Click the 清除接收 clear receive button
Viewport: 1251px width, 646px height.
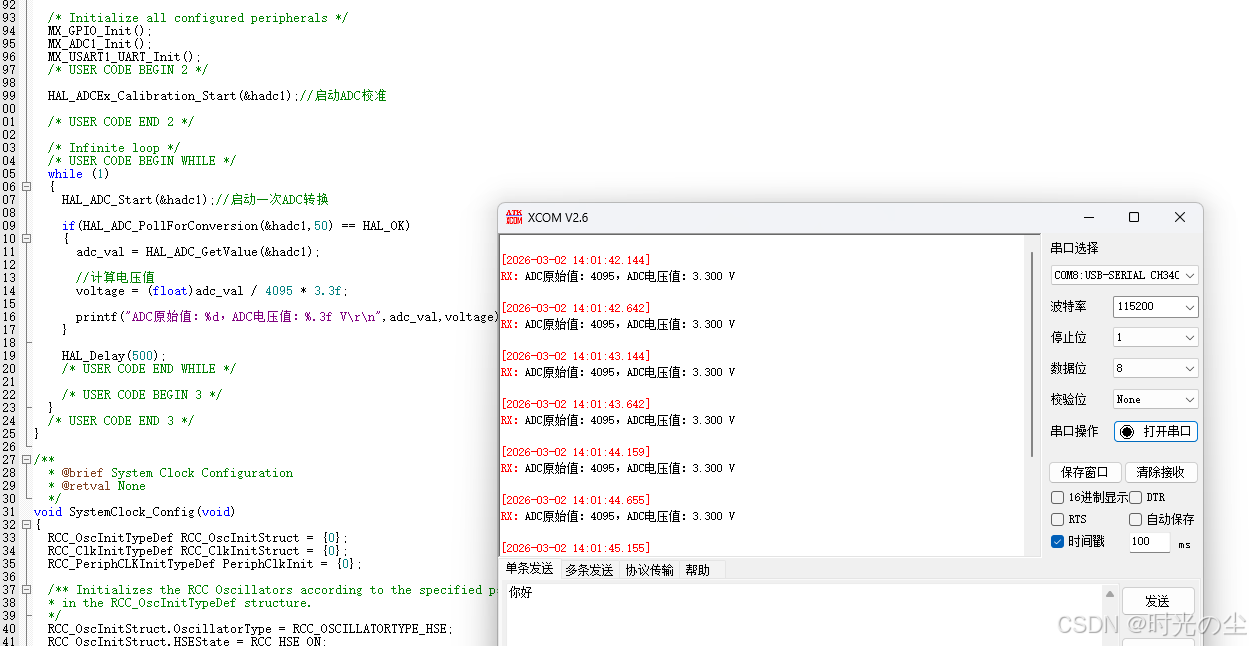click(x=1161, y=472)
